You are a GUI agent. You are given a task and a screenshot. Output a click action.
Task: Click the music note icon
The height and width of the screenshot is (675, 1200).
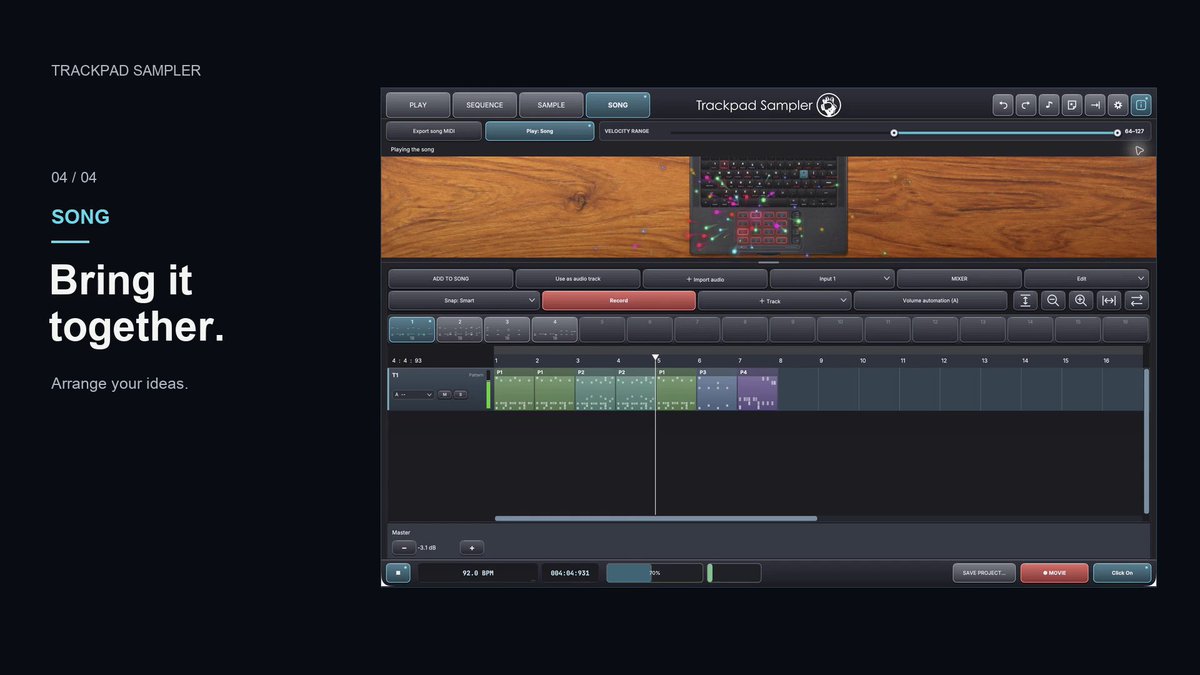[1048, 105]
